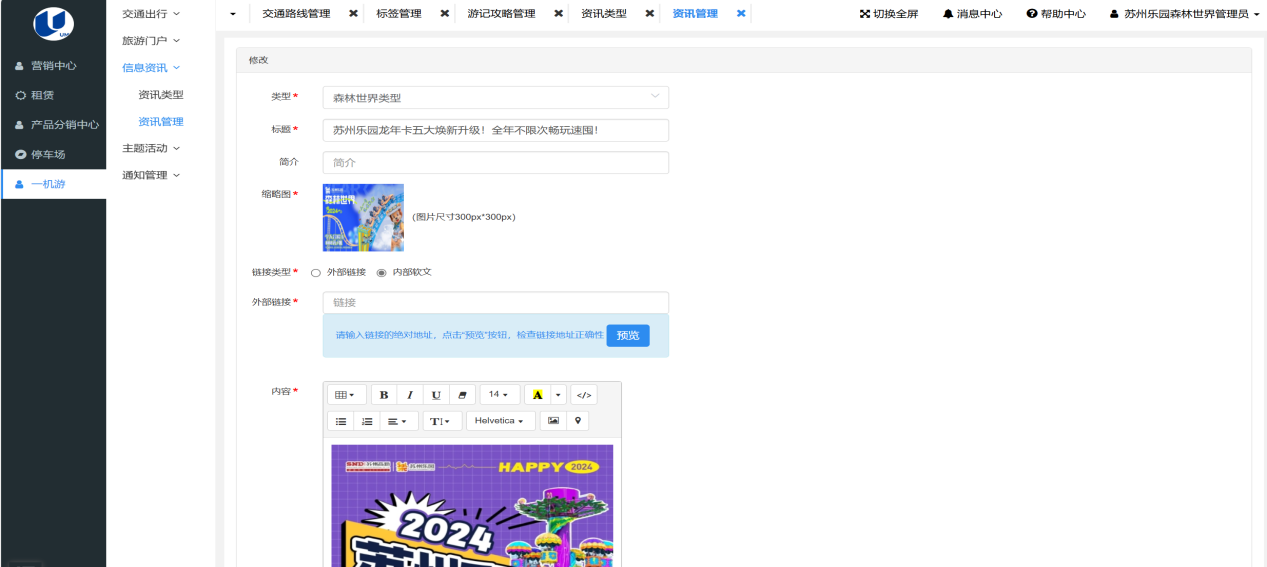This screenshot has height=567, width=1267.
Task: Open the insert table dropdown
Action: (x=347, y=395)
